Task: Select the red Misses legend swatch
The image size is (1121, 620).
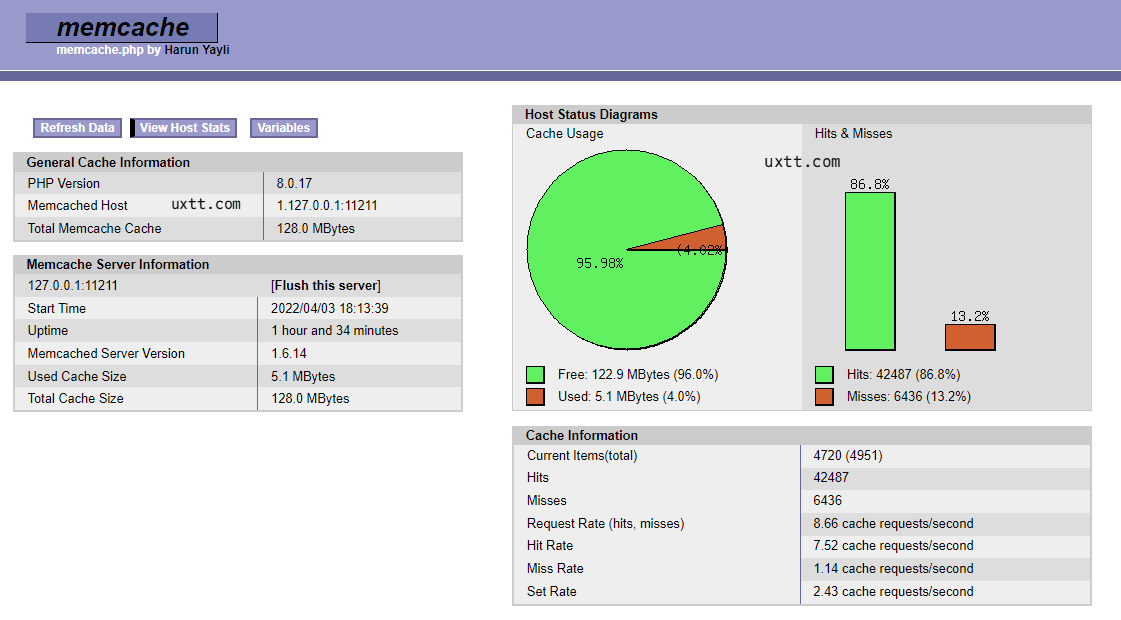Action: point(824,397)
